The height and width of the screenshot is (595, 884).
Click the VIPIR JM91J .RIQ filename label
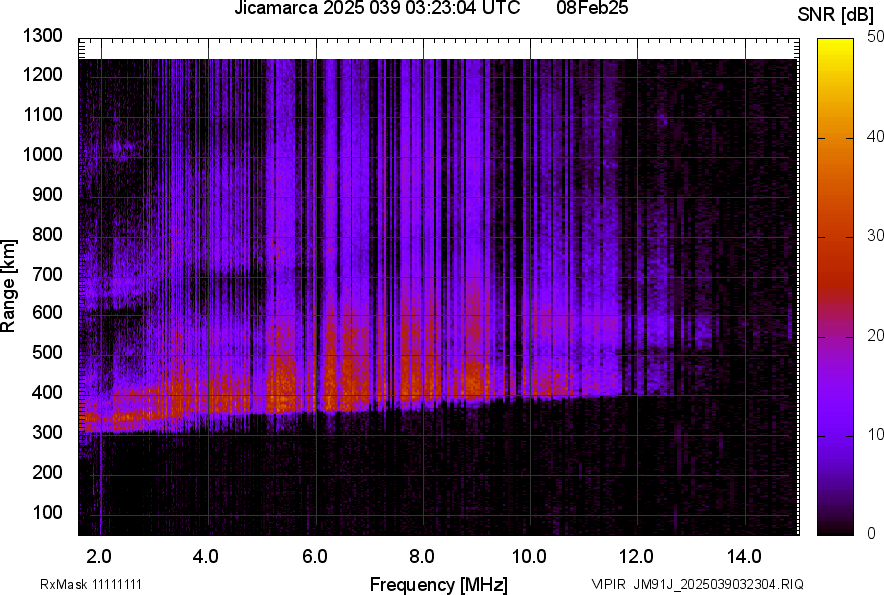pyautogui.click(x=697, y=584)
